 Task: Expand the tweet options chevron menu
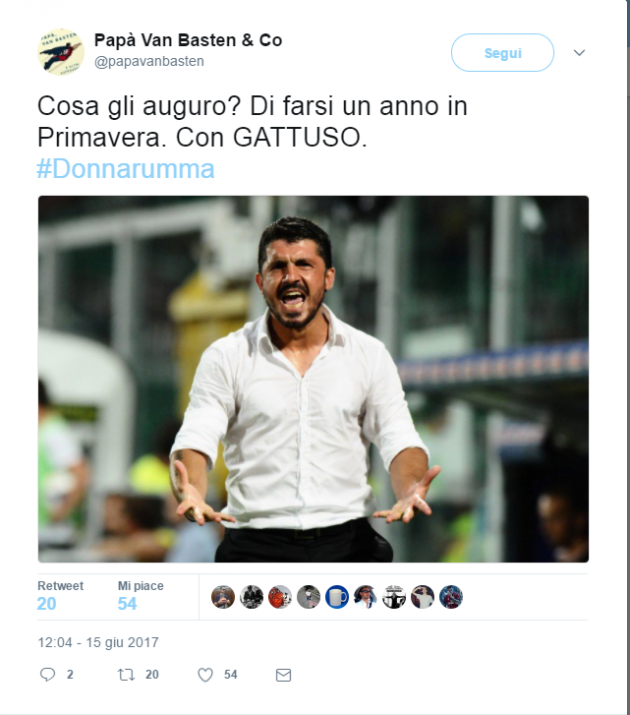(x=579, y=53)
